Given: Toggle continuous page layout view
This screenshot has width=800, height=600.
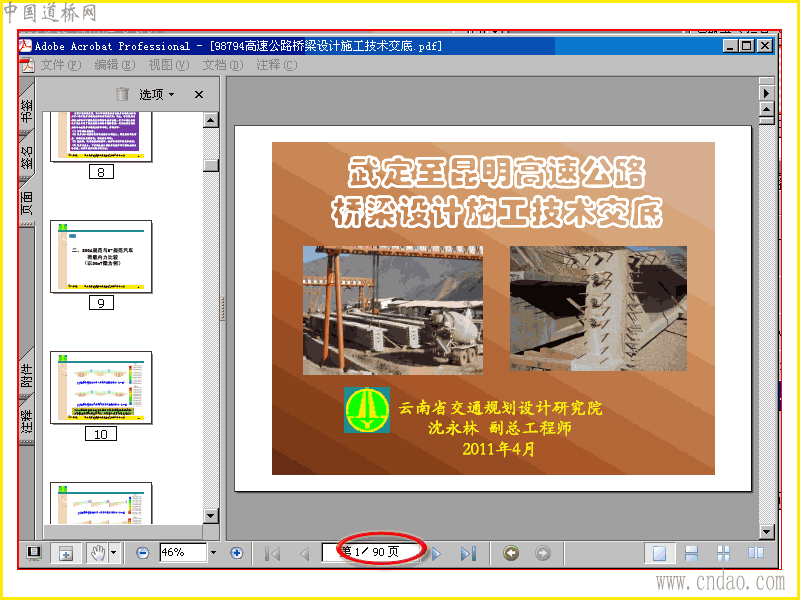Looking at the screenshot, I should 691,553.
